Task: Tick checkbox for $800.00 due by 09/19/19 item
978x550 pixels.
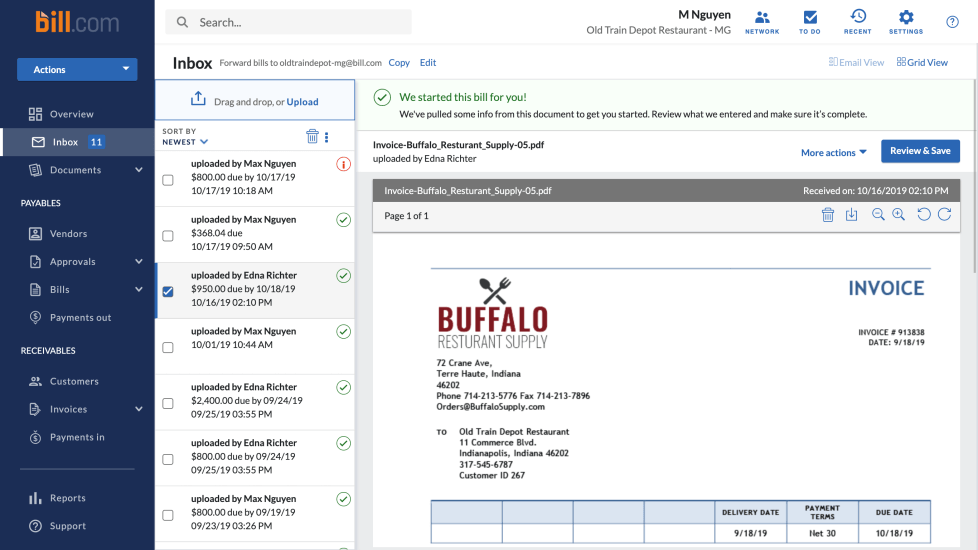Action: pyautogui.click(x=168, y=515)
